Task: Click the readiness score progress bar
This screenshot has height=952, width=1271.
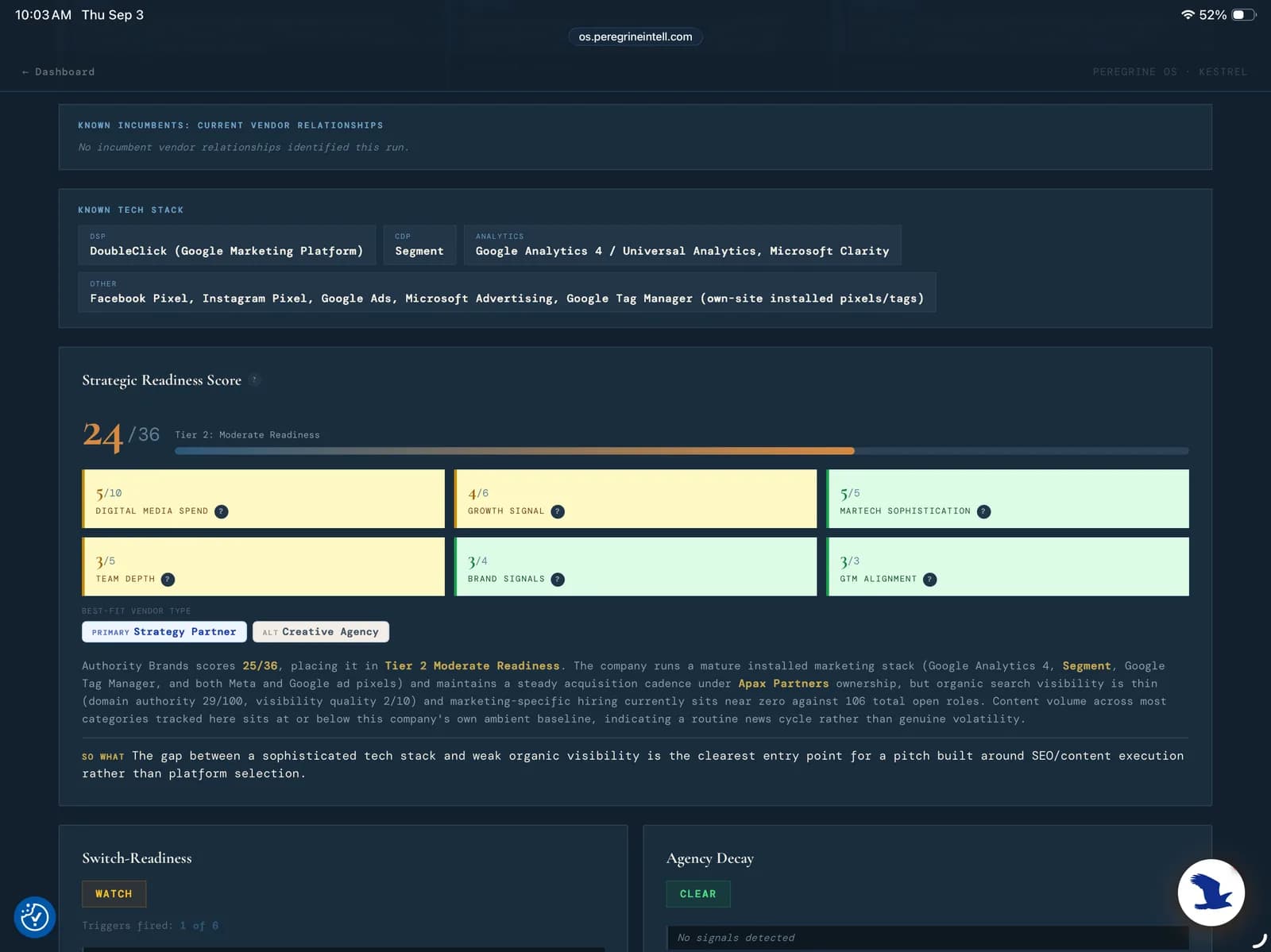Action: point(682,451)
